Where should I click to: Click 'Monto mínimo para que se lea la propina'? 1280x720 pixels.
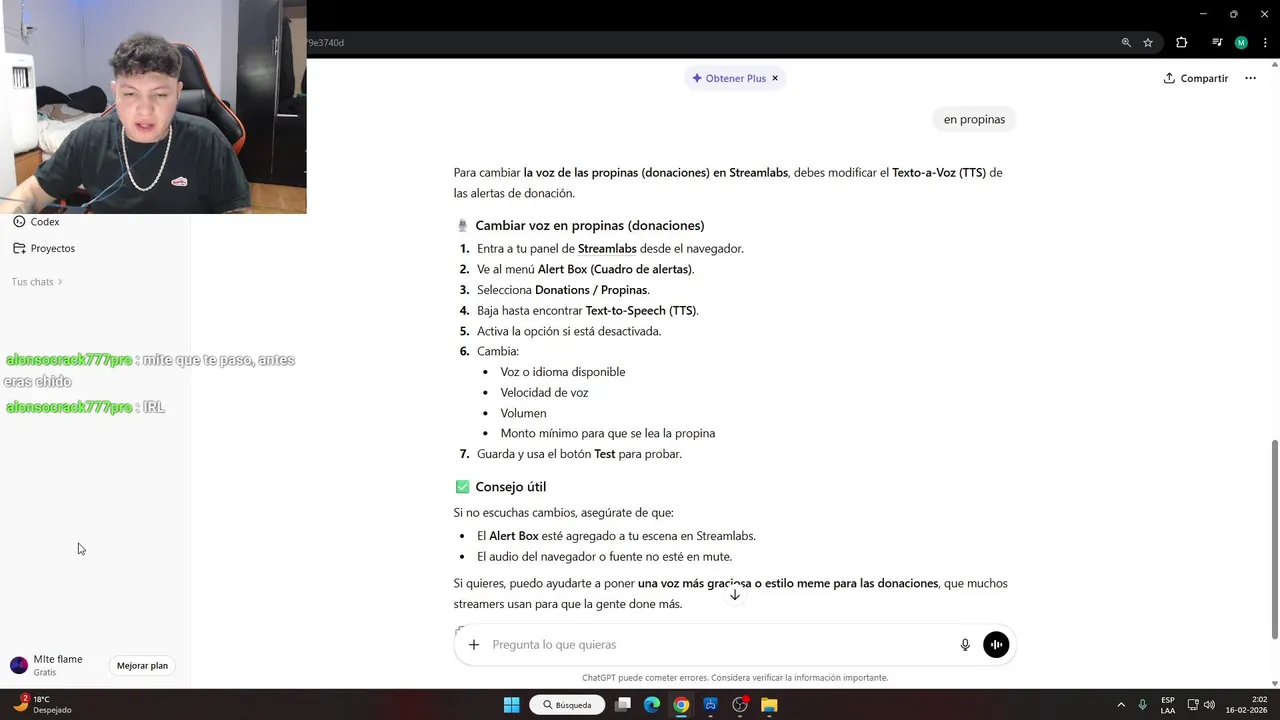pyautogui.click(x=608, y=433)
